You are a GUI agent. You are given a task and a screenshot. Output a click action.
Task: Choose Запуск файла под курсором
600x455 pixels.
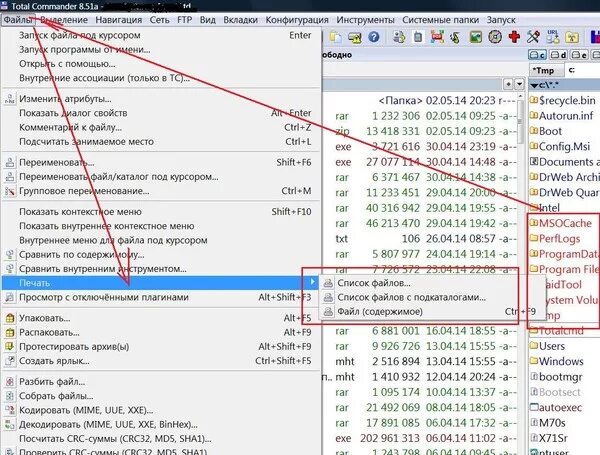tap(161, 35)
